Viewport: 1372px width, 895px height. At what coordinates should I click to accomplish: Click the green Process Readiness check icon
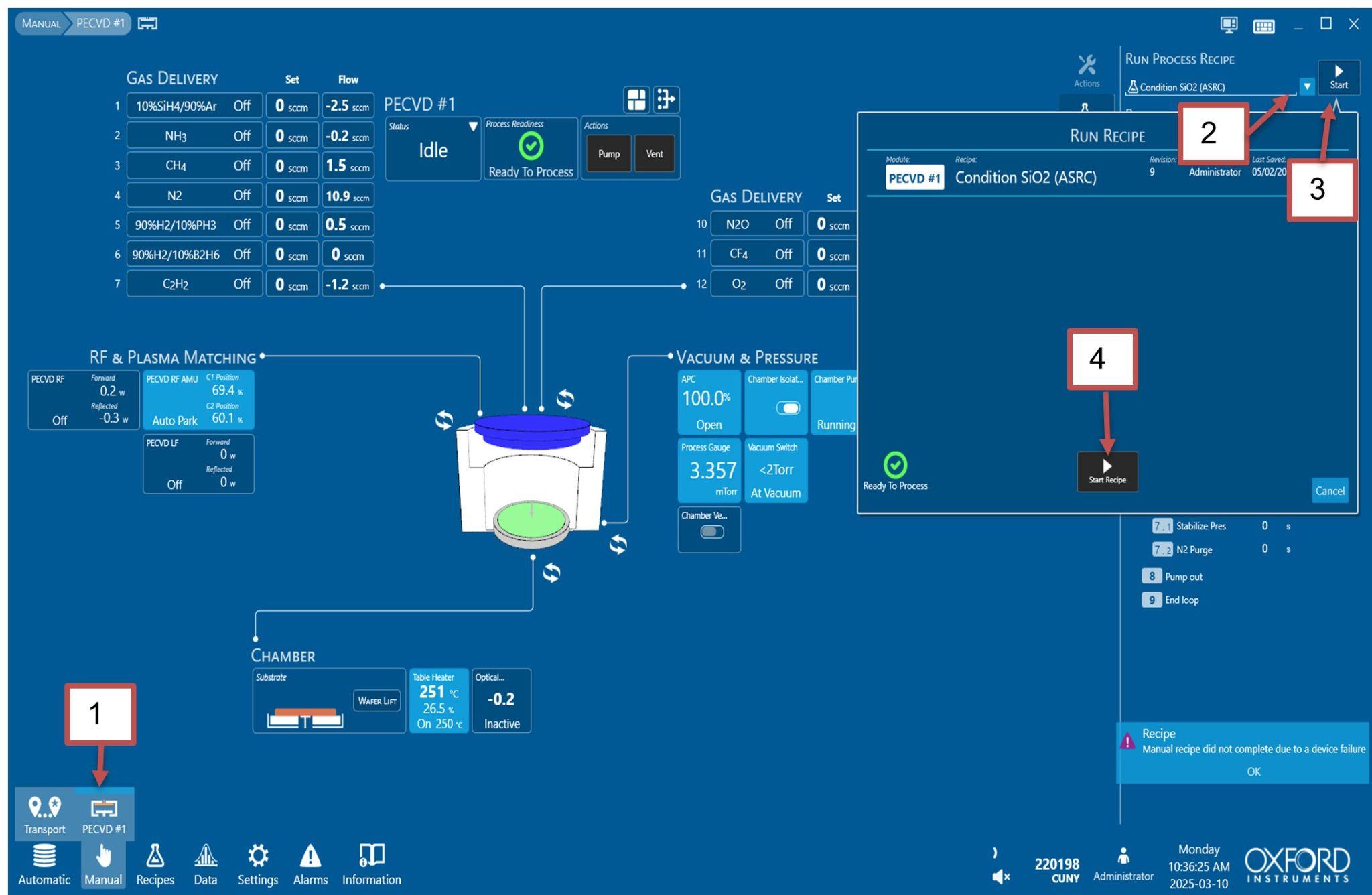pyautogui.click(x=531, y=146)
